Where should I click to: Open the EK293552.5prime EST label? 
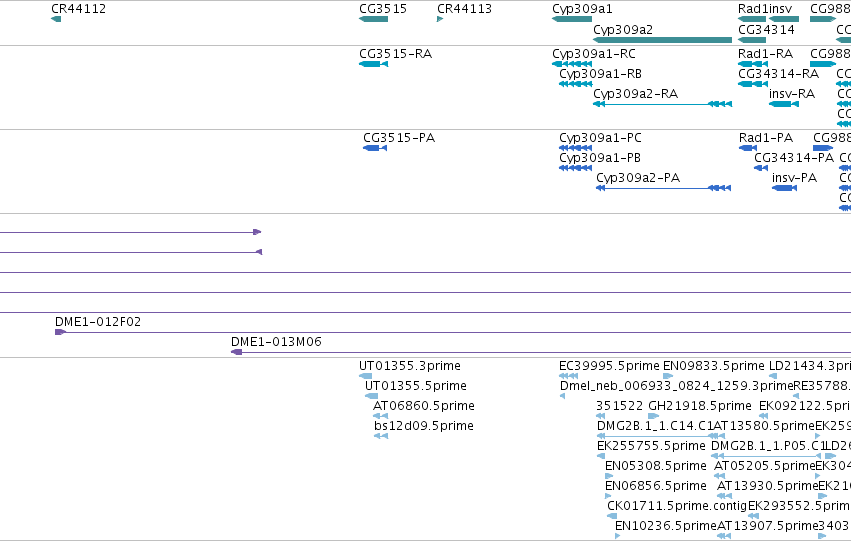coord(799,506)
